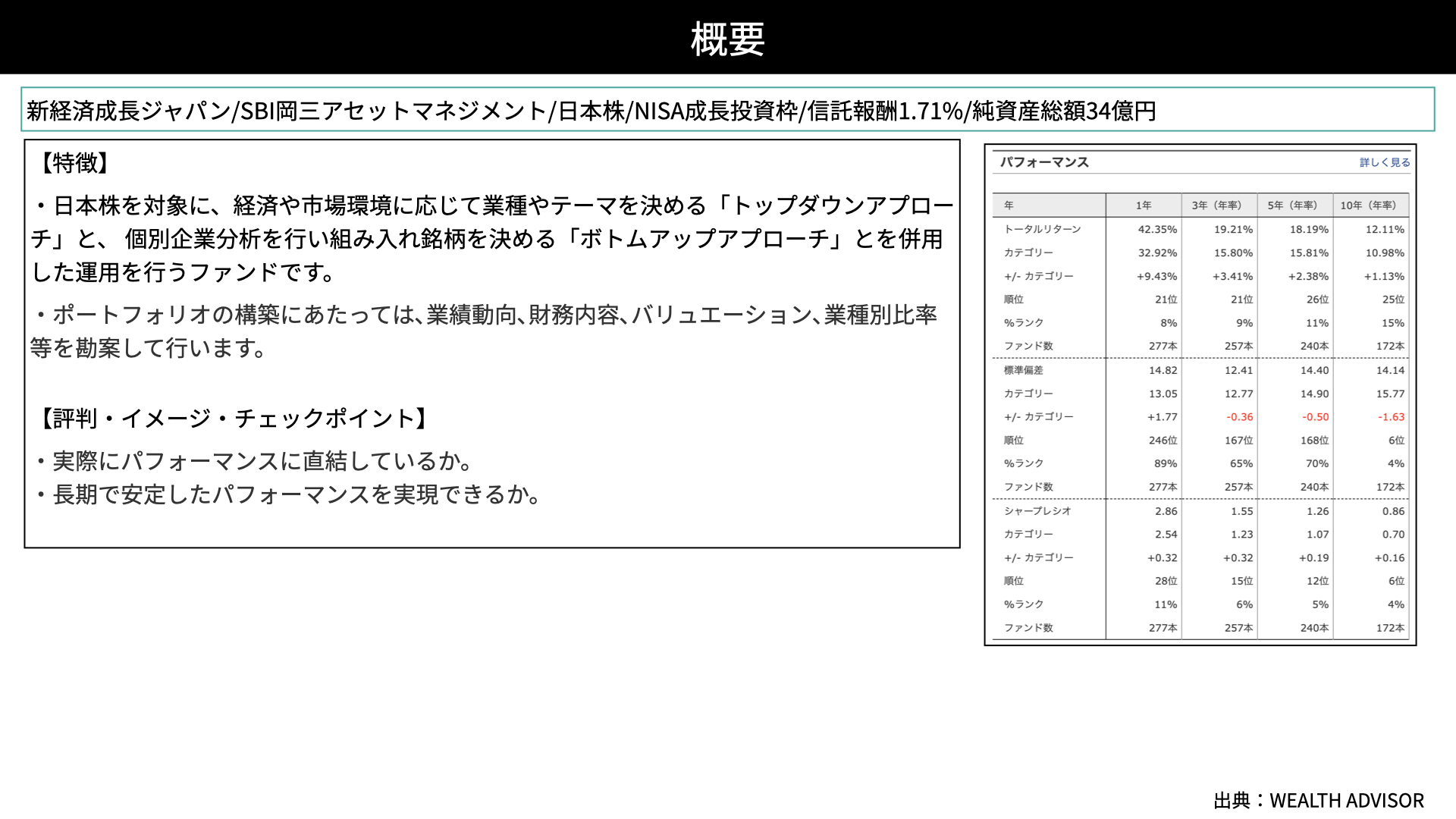The image size is (1456, 819).
Task: Select the シャープレシオ row label
Action: point(1037,511)
